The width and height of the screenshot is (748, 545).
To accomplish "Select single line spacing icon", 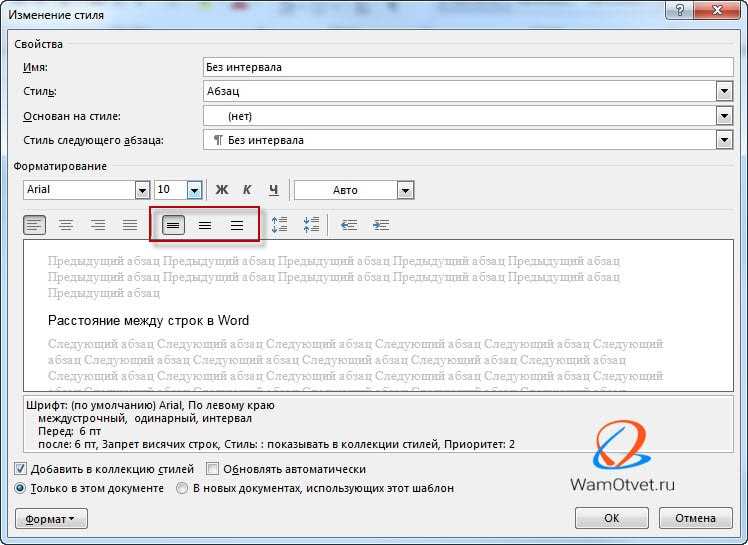I will click(173, 225).
